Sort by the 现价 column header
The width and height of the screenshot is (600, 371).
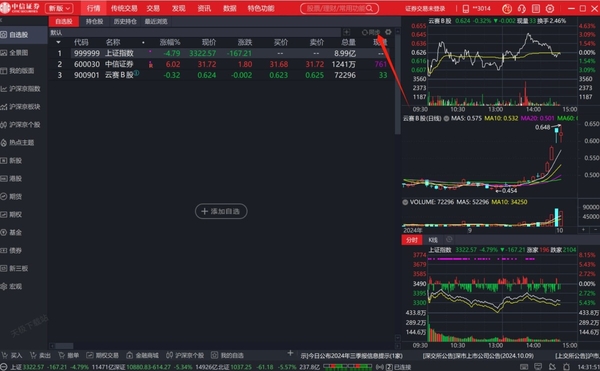pyautogui.click(x=209, y=42)
